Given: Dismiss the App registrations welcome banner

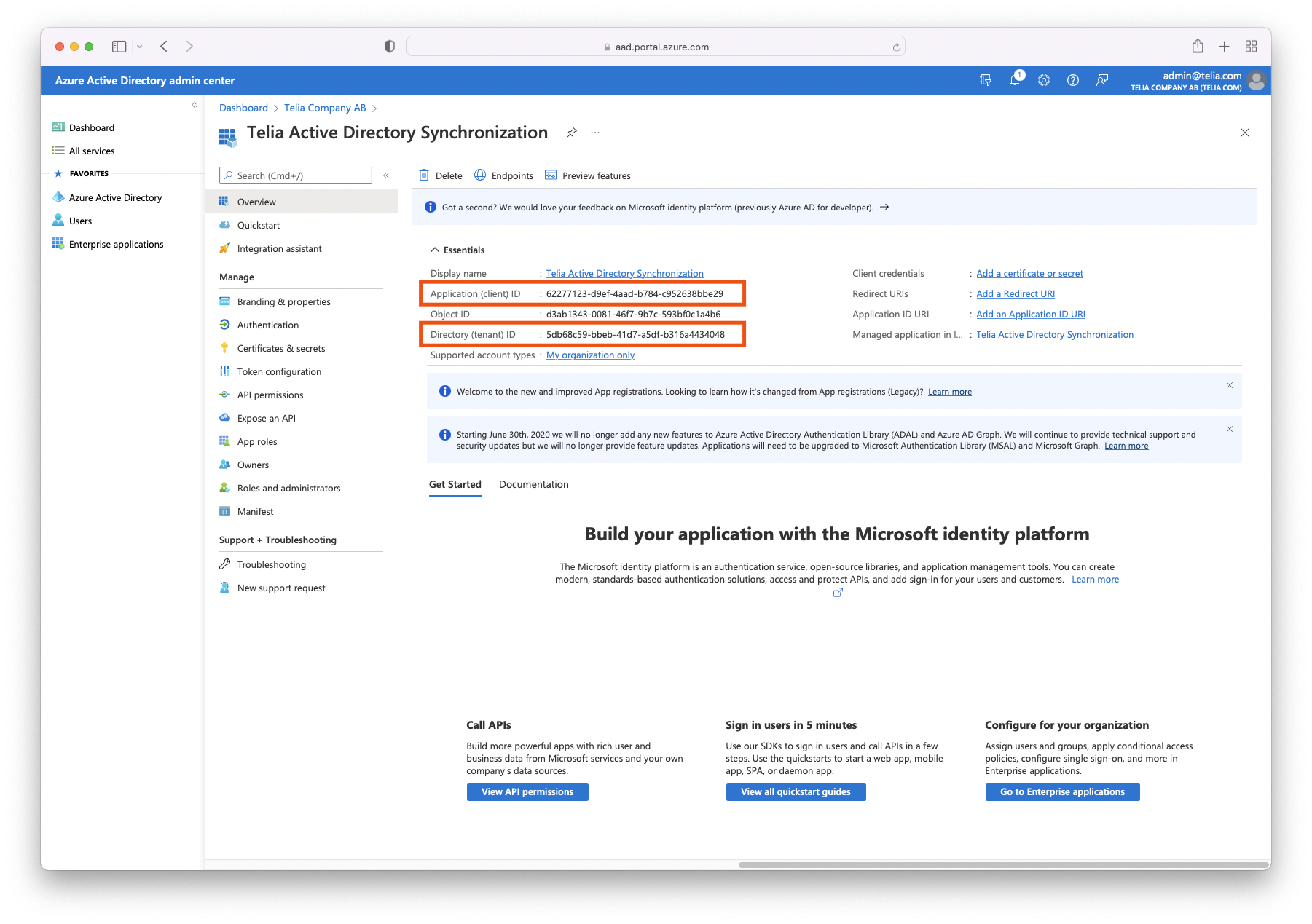Looking at the screenshot, I should click(x=1230, y=385).
